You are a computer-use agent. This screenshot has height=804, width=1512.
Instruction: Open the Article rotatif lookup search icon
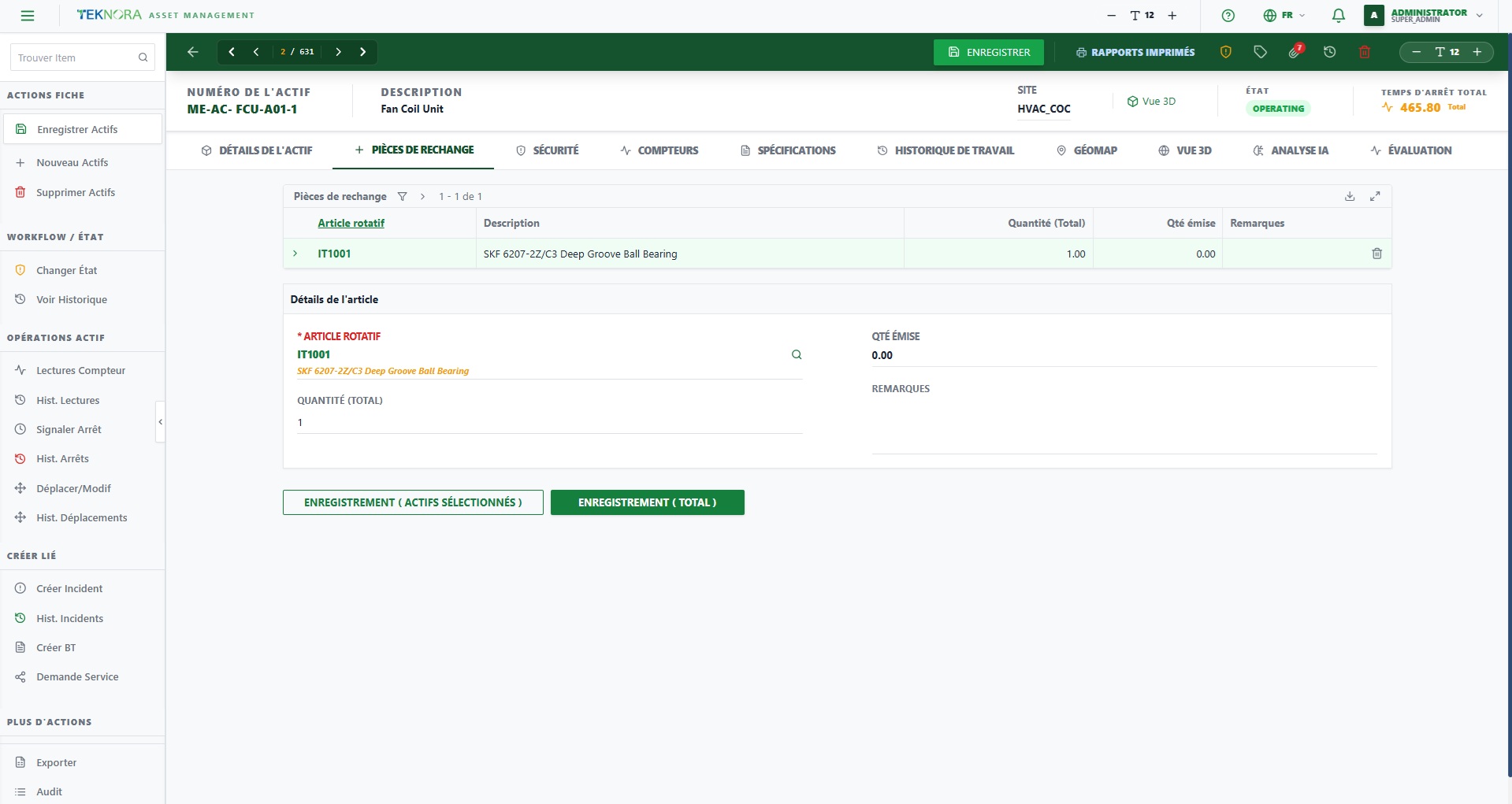797,354
